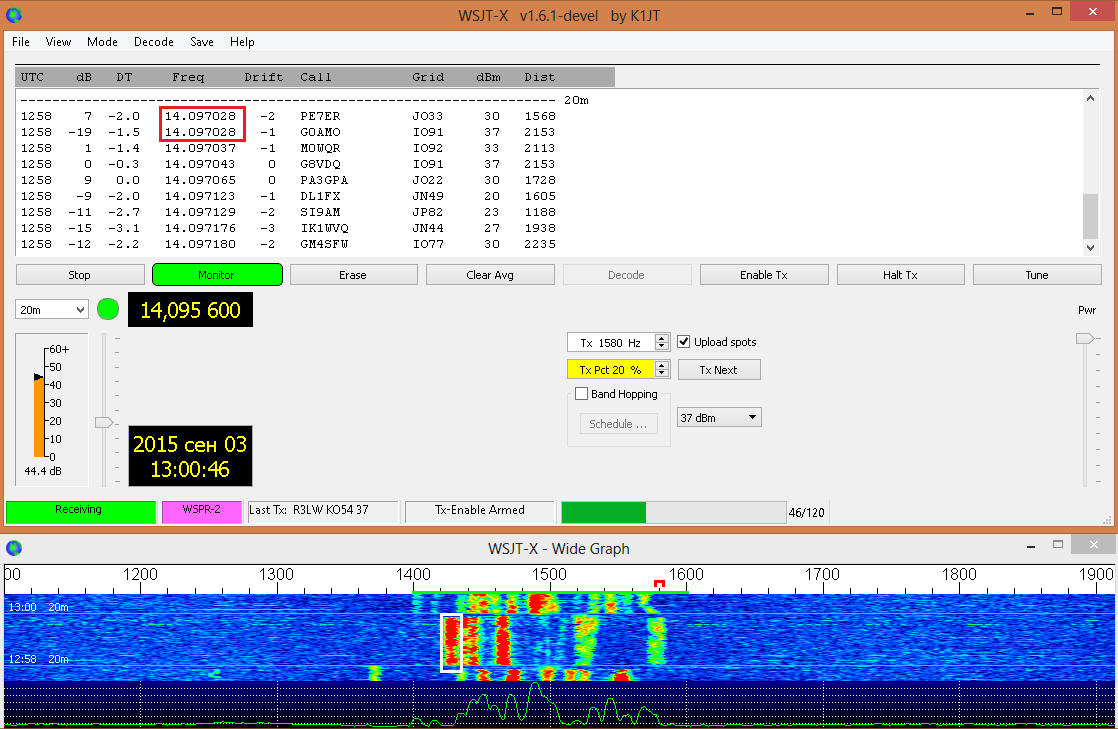Click the Halt Tx button
The height and width of the screenshot is (729, 1118).
[x=900, y=275]
